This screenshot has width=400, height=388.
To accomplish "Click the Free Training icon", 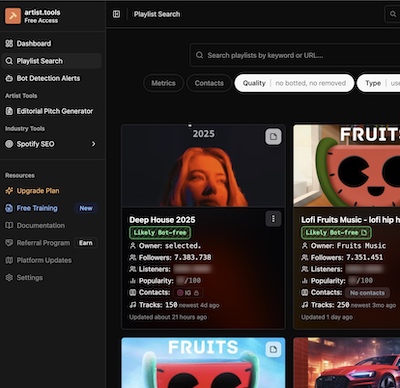I will pyautogui.click(x=9, y=208).
